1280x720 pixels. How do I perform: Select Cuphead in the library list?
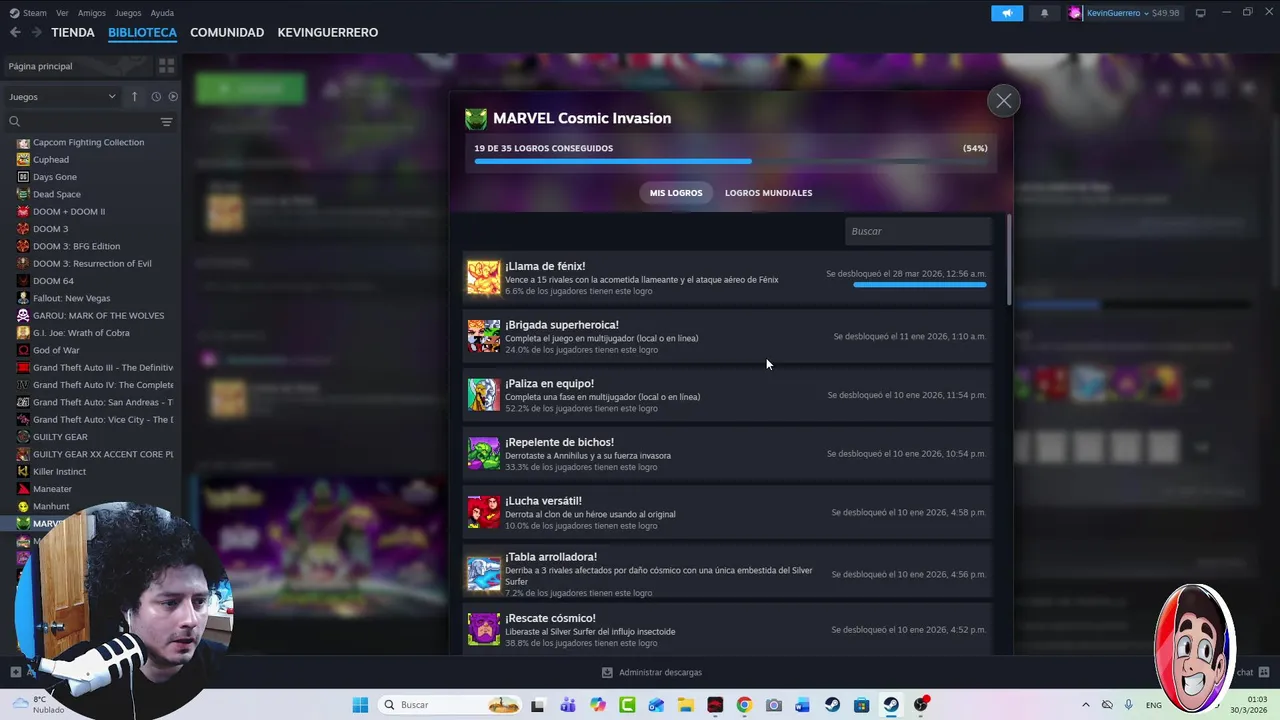coord(51,160)
